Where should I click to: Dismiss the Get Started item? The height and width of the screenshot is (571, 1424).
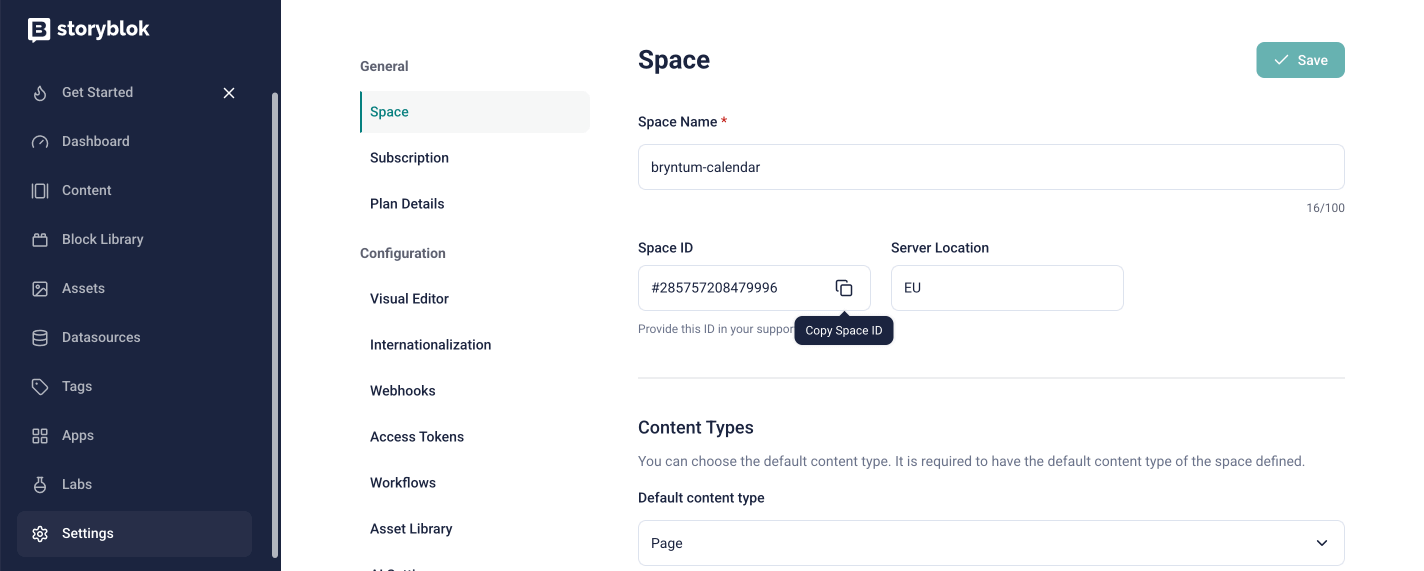pyautogui.click(x=229, y=93)
